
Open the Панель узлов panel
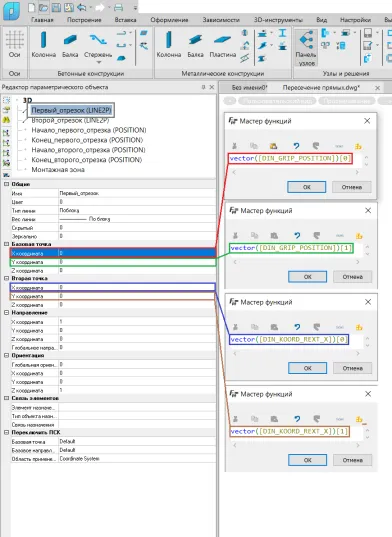coord(306,48)
